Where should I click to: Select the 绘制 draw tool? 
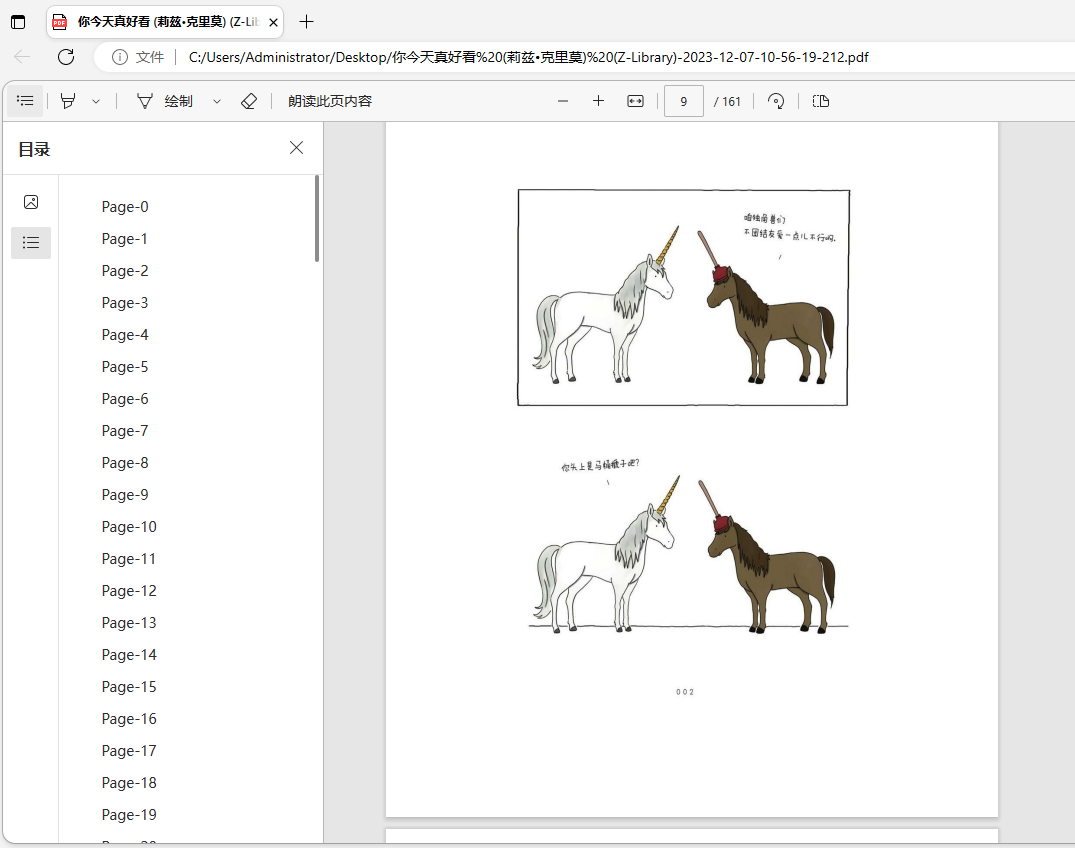pyautogui.click(x=165, y=101)
